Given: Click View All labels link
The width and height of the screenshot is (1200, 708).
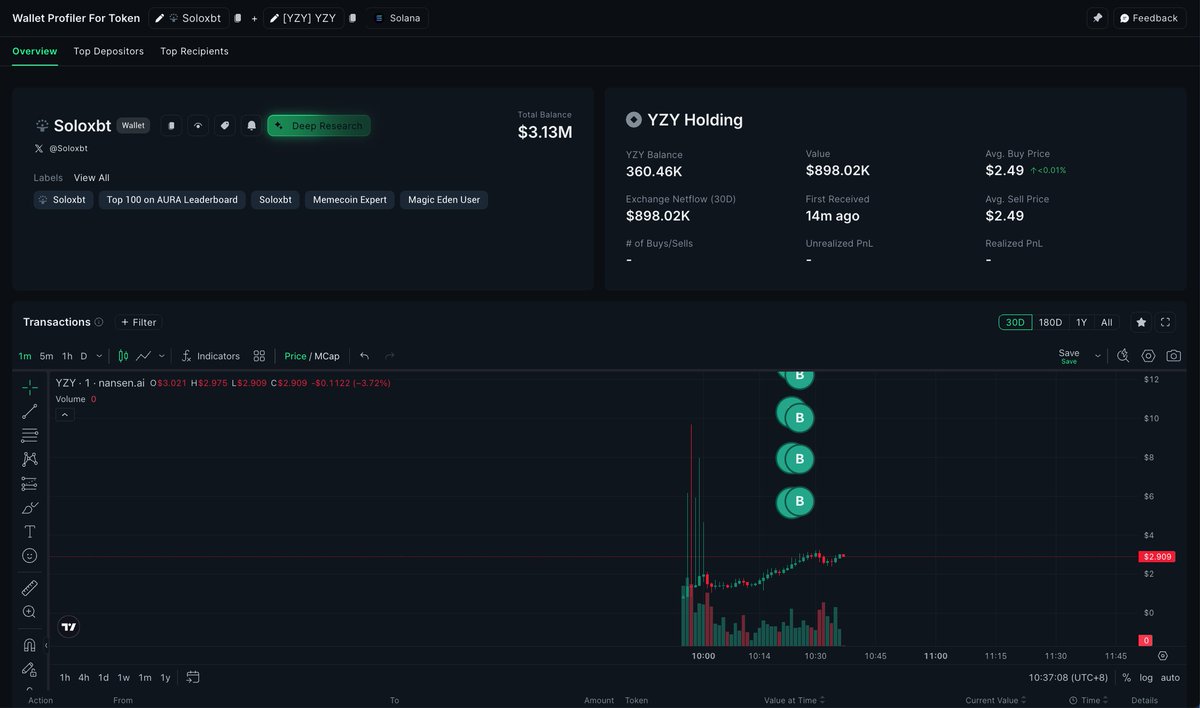Looking at the screenshot, I should point(92,178).
